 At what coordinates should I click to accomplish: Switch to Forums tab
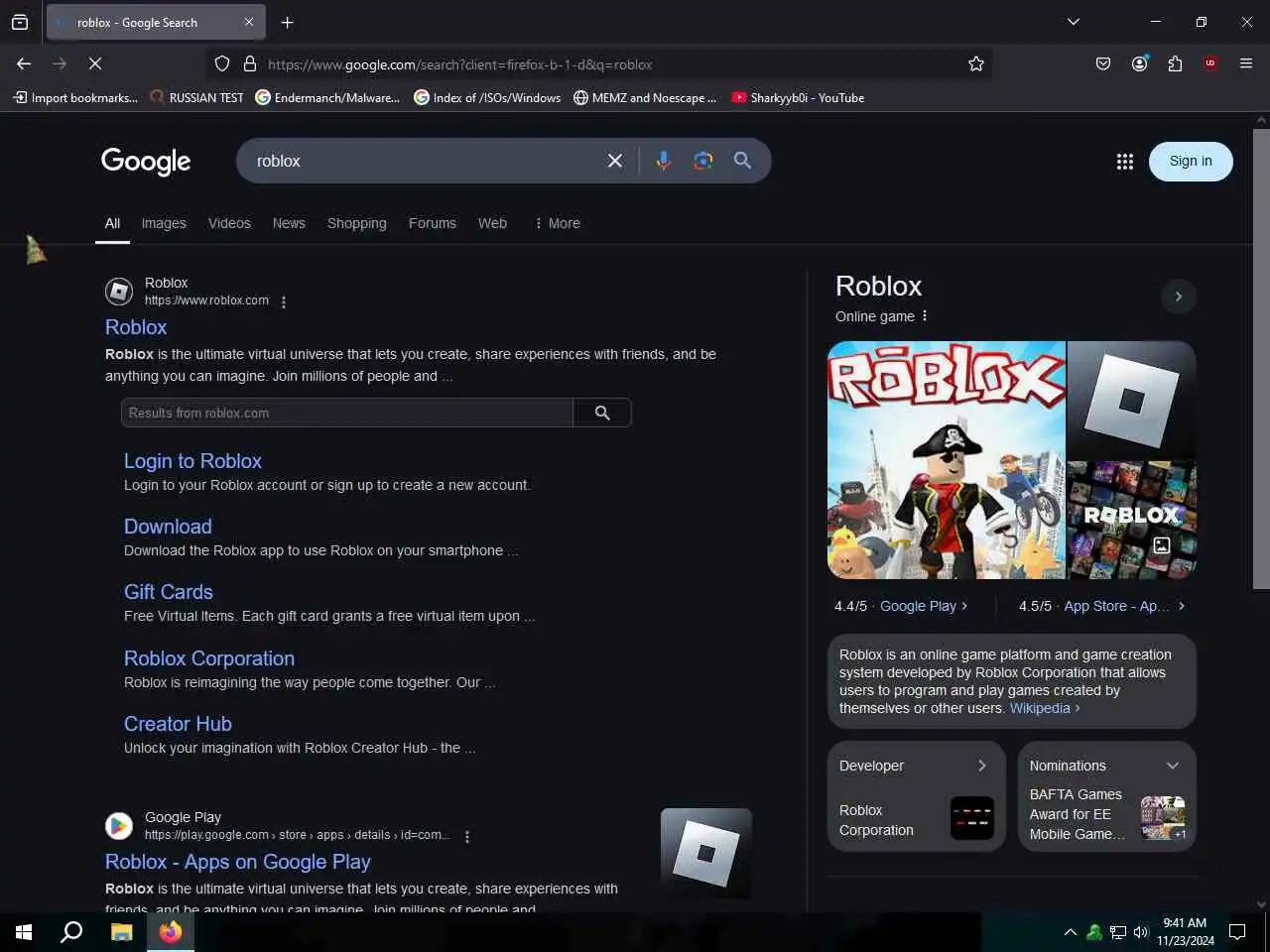pos(433,224)
